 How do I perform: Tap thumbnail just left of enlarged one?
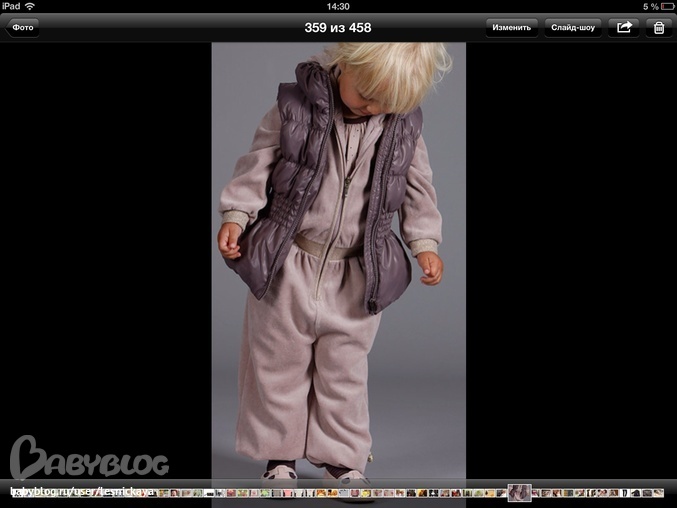[503, 493]
